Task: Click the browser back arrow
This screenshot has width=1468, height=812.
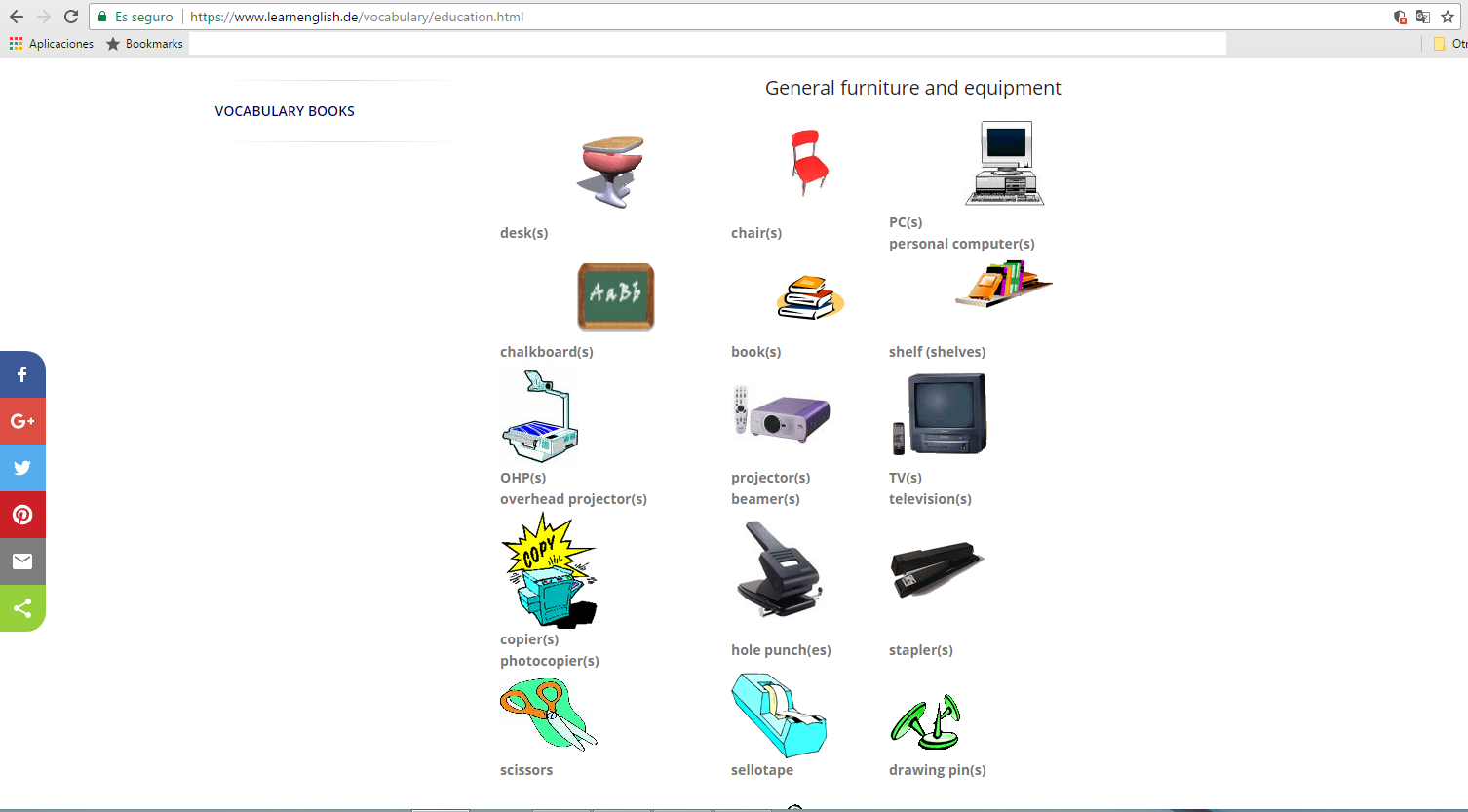Action: (x=17, y=17)
